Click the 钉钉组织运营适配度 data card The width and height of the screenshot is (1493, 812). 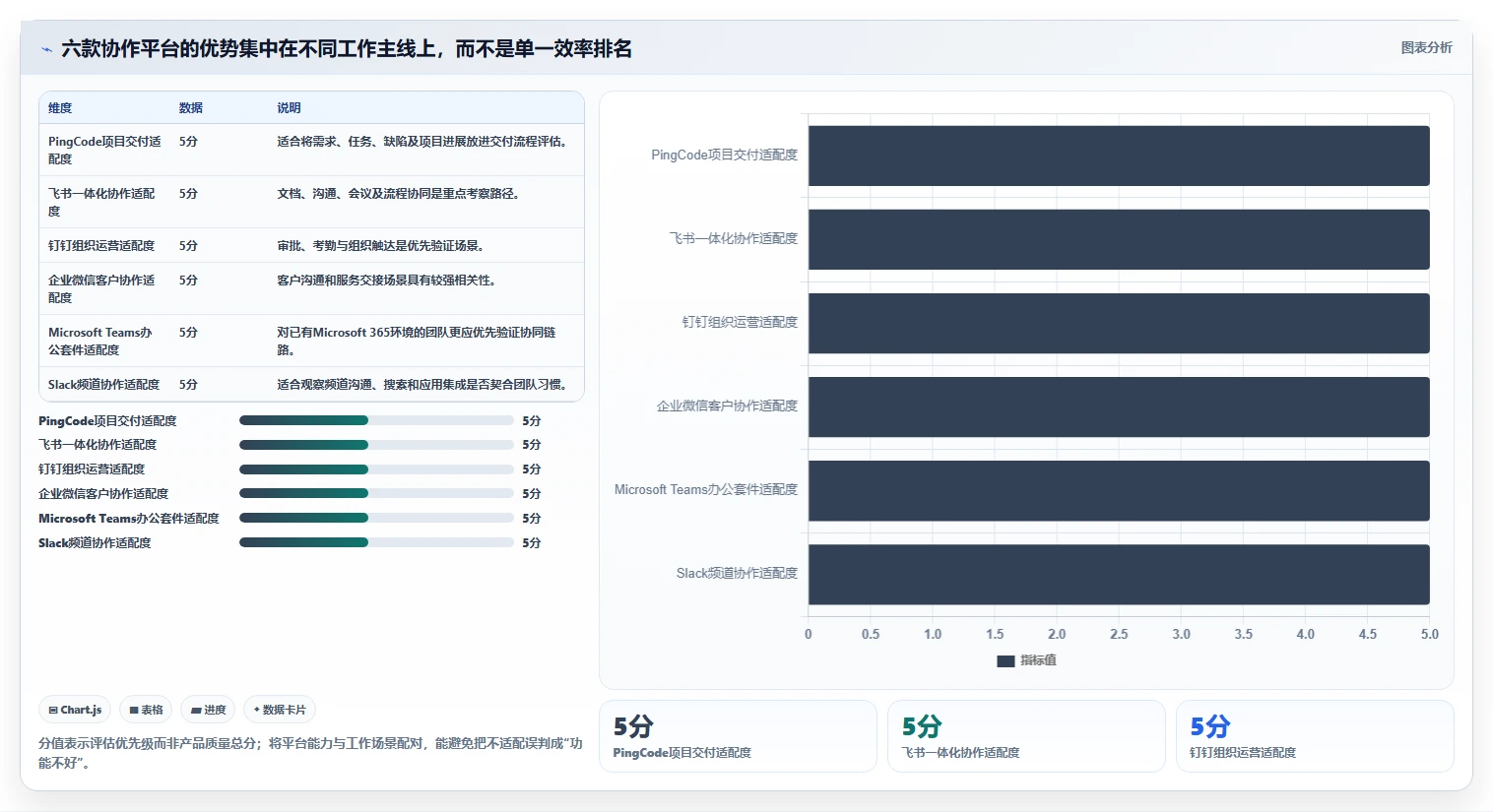pyautogui.click(x=1315, y=736)
